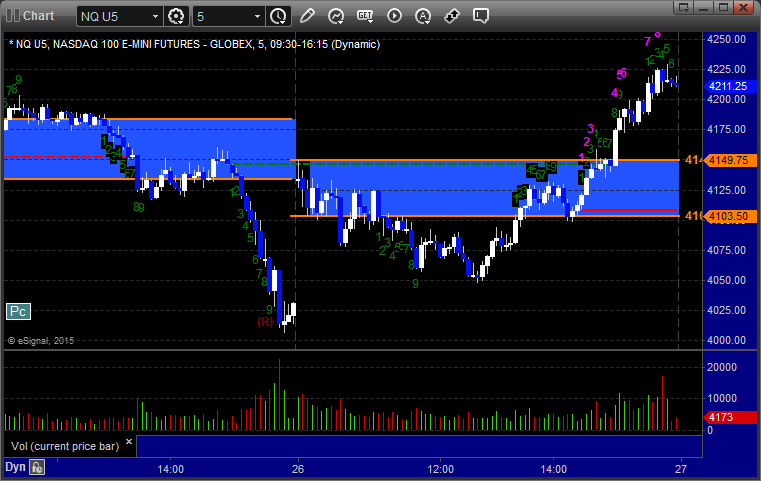Toggle the lock icon next to Dyn
This screenshot has height=481, width=761.
pyautogui.click(x=37, y=467)
